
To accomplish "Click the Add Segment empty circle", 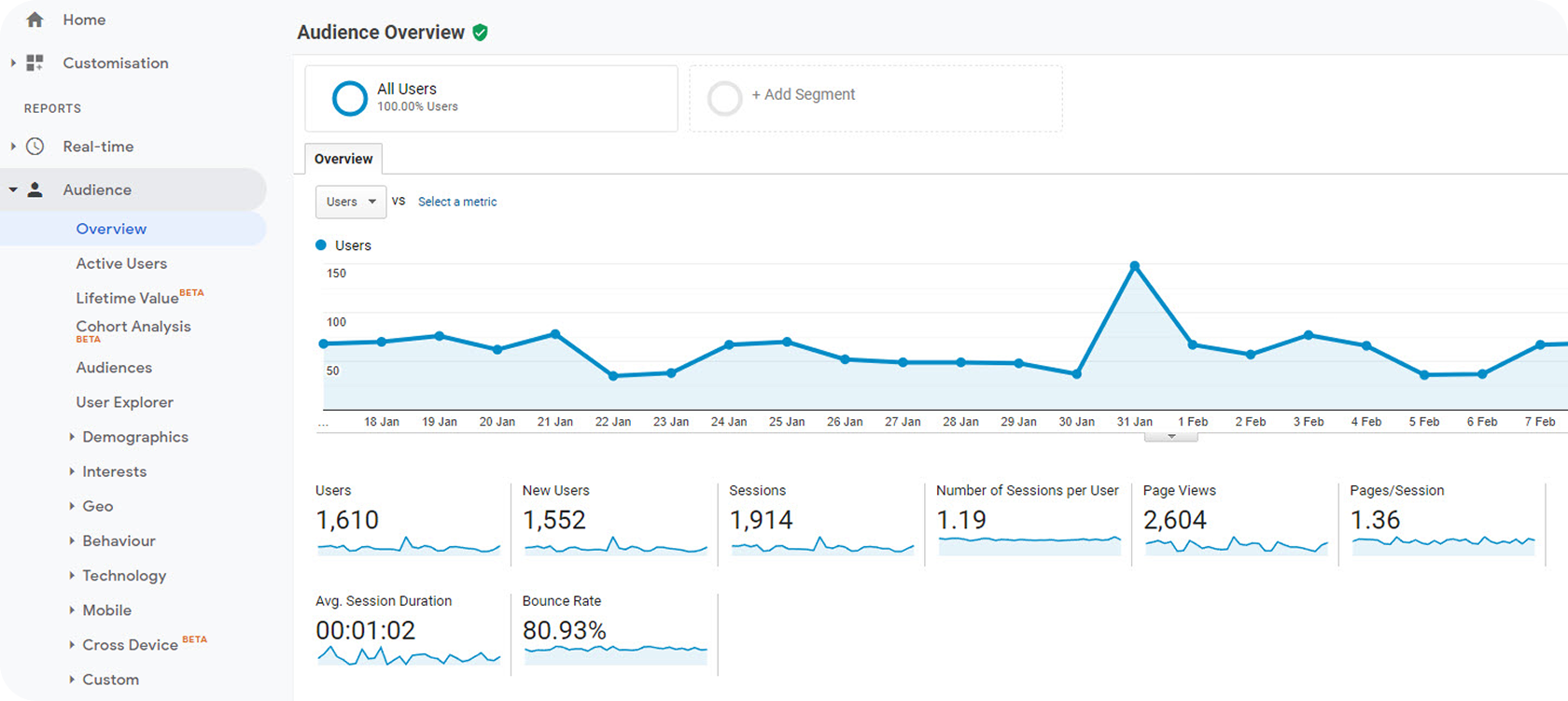I will pos(724,98).
